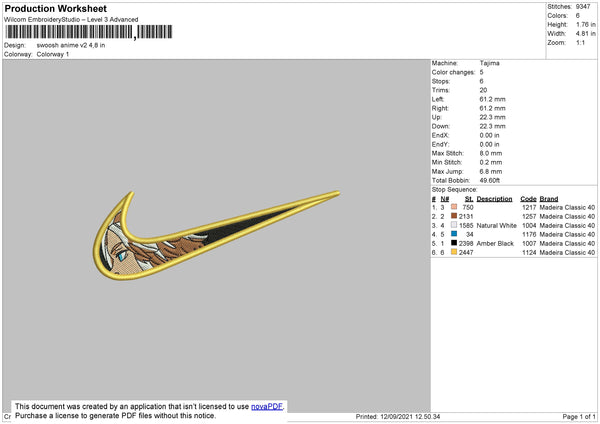Click the barcode under the worksheet title
The image size is (600, 424).
[88, 32]
